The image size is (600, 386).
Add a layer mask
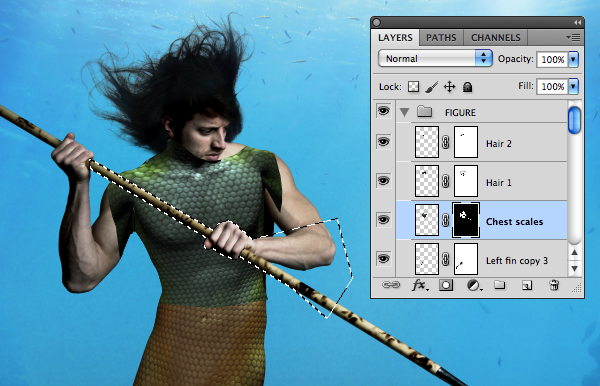pyautogui.click(x=446, y=285)
